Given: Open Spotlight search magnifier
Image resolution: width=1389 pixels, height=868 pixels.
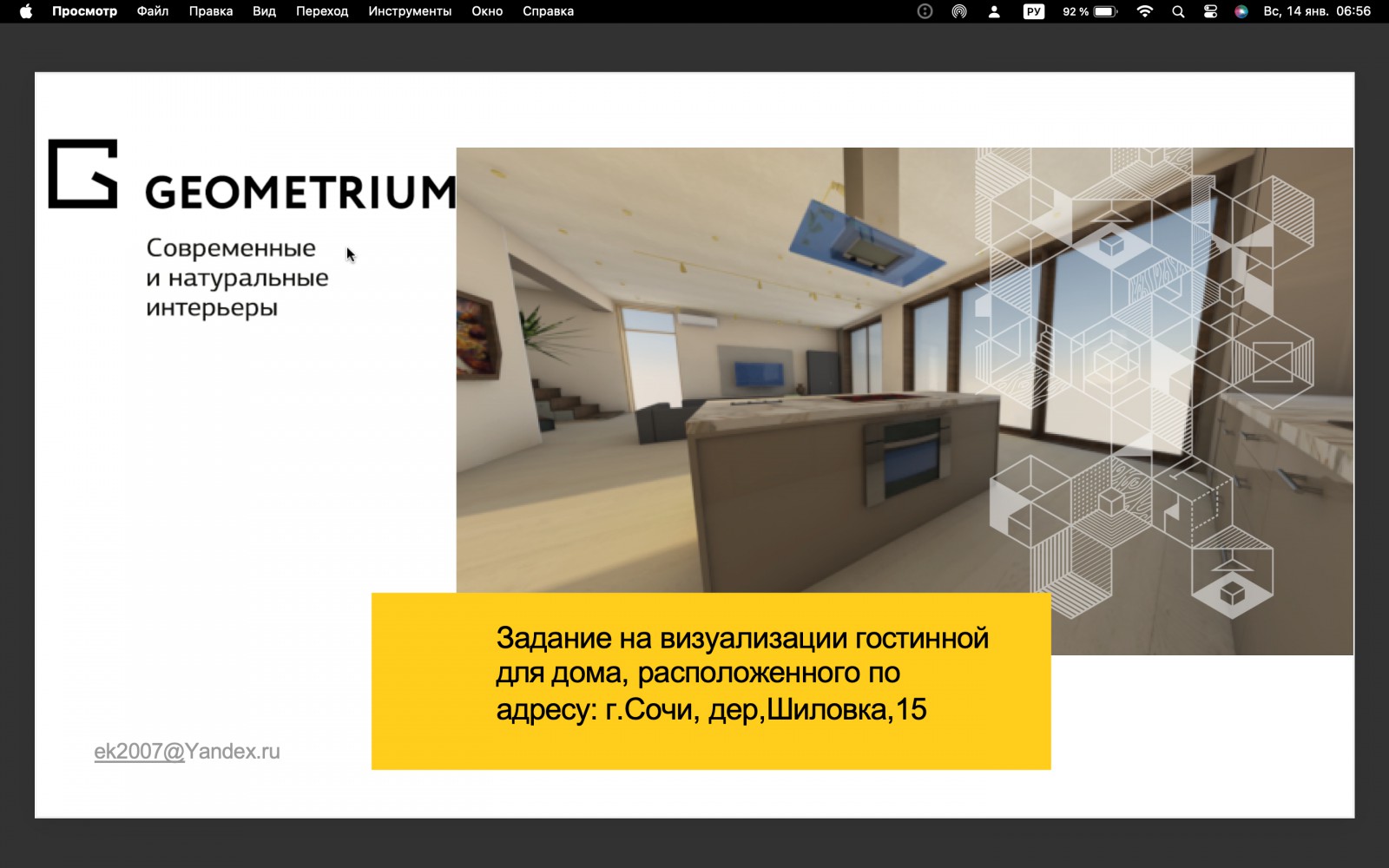Looking at the screenshot, I should point(1178,11).
